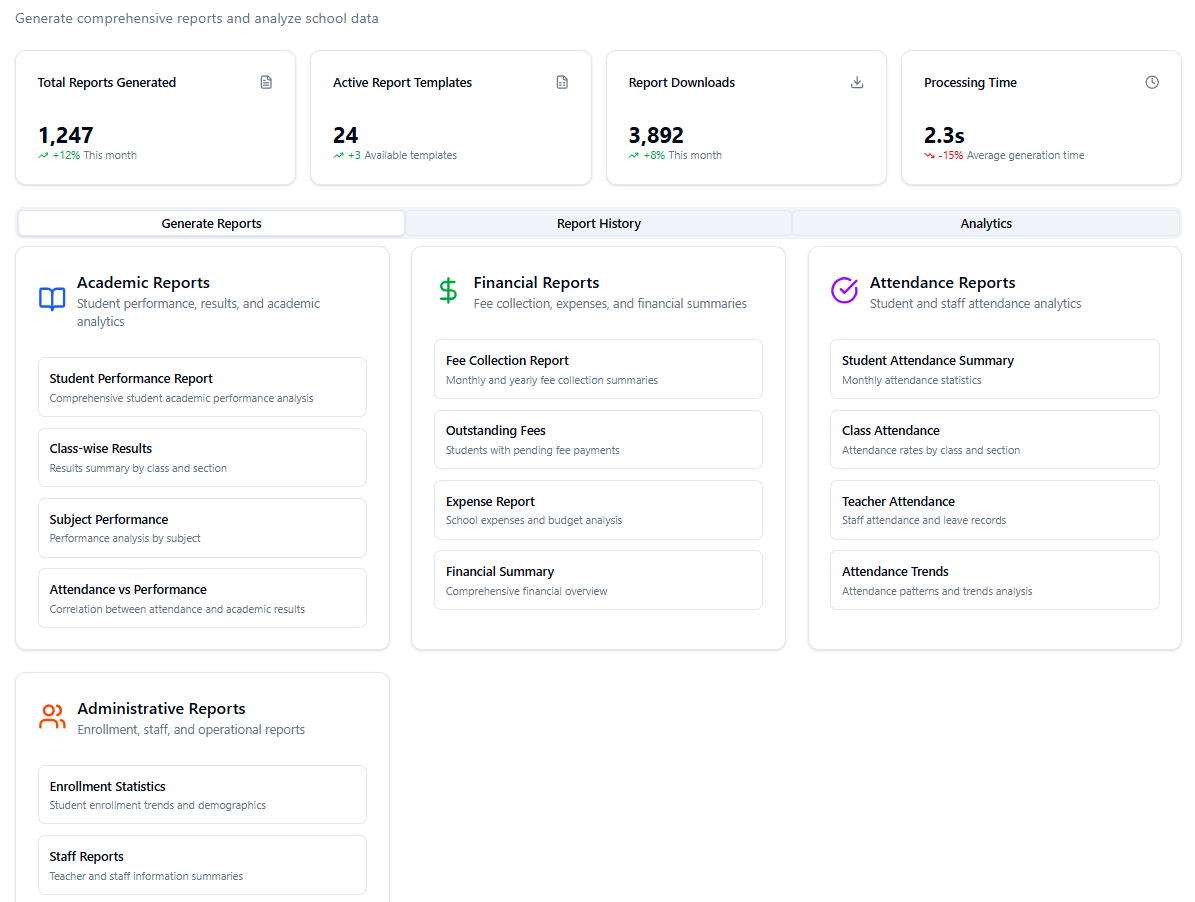Screen dimensions: 1195x902
Task: Click the green trend arrow next to +8%
Action: [634, 155]
